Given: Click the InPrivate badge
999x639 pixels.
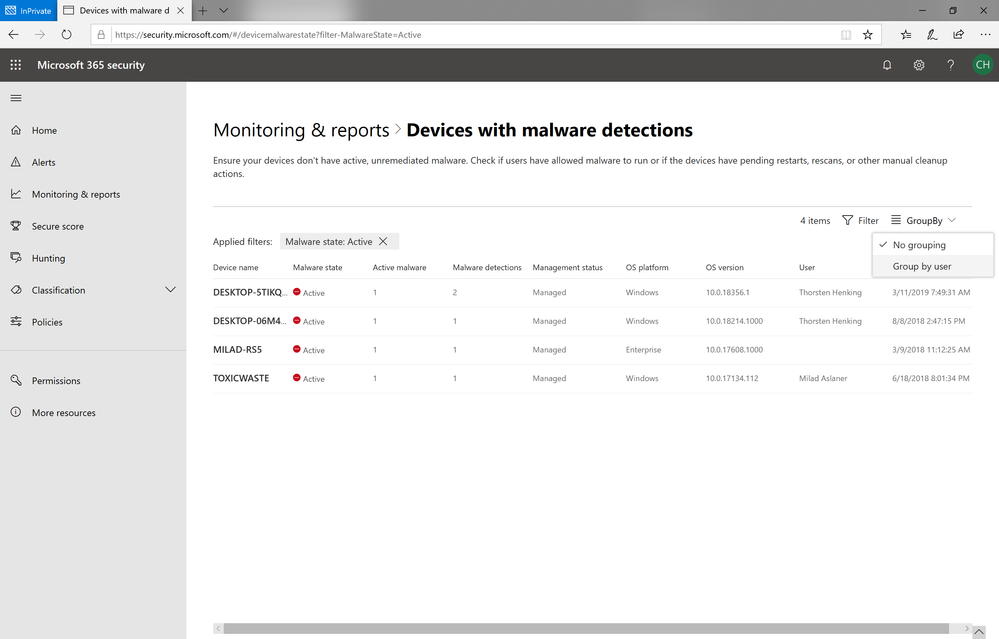Looking at the screenshot, I should click(x=29, y=10).
